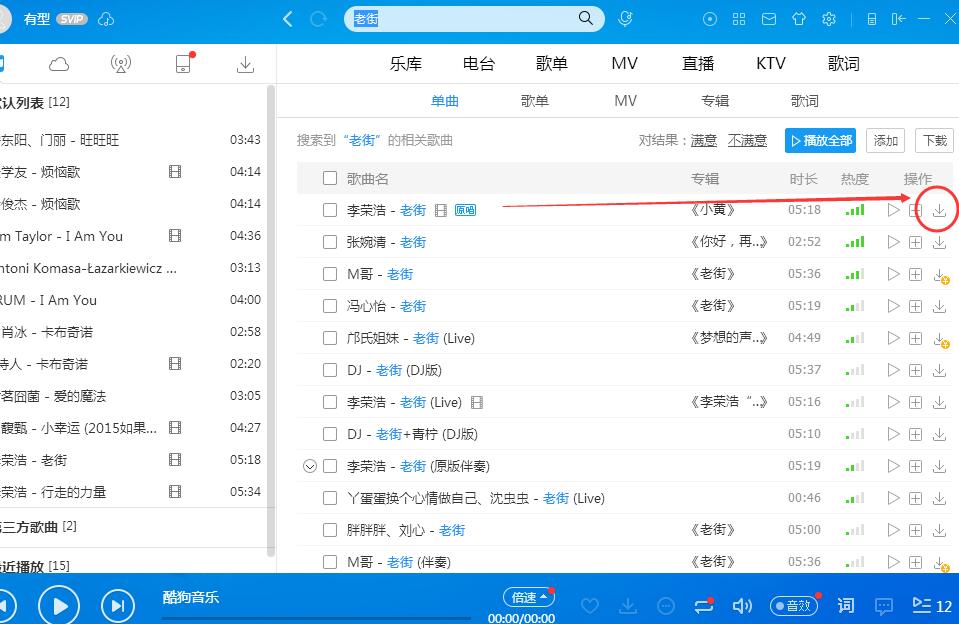The width and height of the screenshot is (959, 624).
Task: Download DJ - 老街 (DJ版) with duration 05:37
Action: click(x=939, y=370)
